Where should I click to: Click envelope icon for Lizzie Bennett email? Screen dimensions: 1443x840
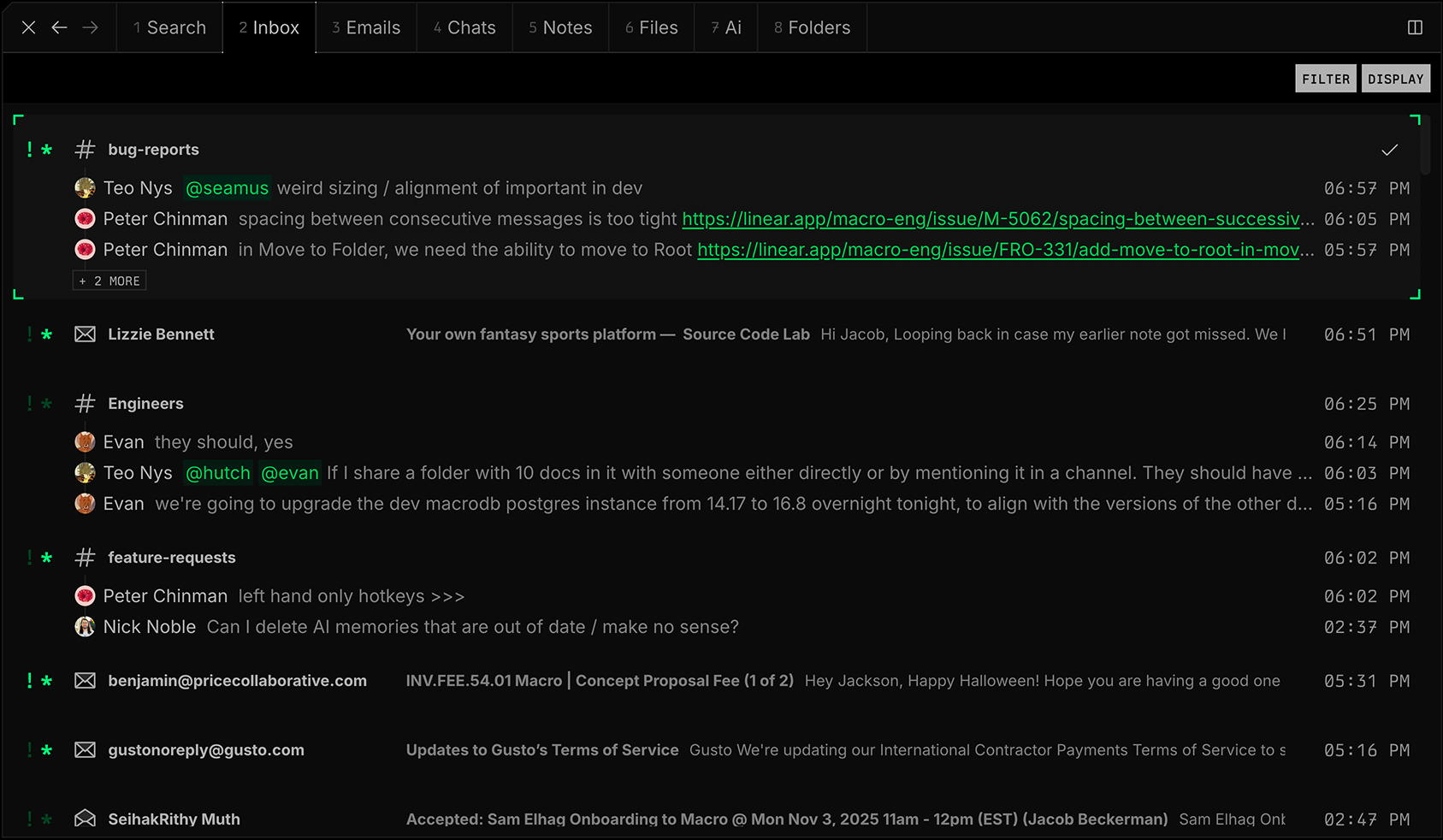point(85,334)
